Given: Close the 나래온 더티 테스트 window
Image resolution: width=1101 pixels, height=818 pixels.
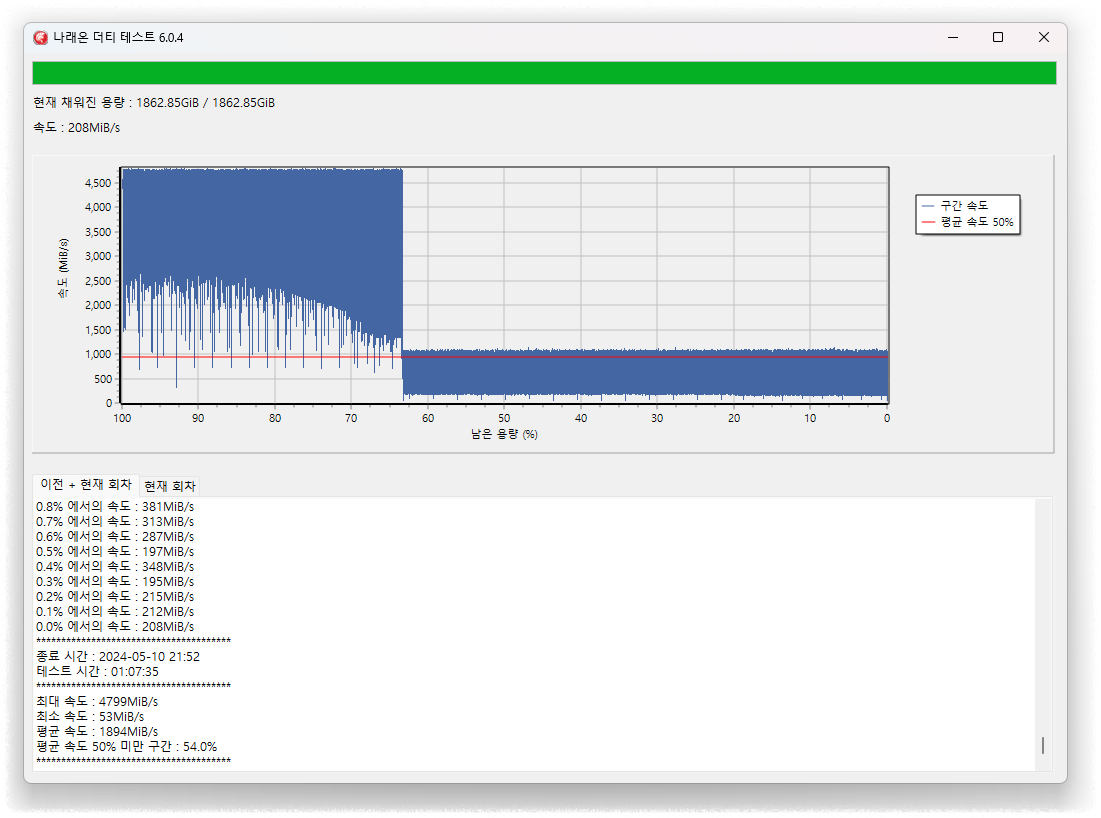Looking at the screenshot, I should tap(1043, 37).
